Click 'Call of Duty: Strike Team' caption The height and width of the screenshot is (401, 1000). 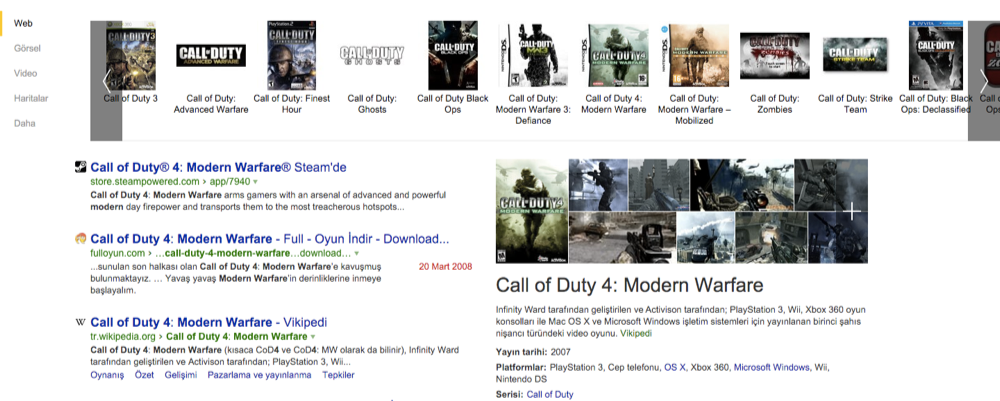855,104
